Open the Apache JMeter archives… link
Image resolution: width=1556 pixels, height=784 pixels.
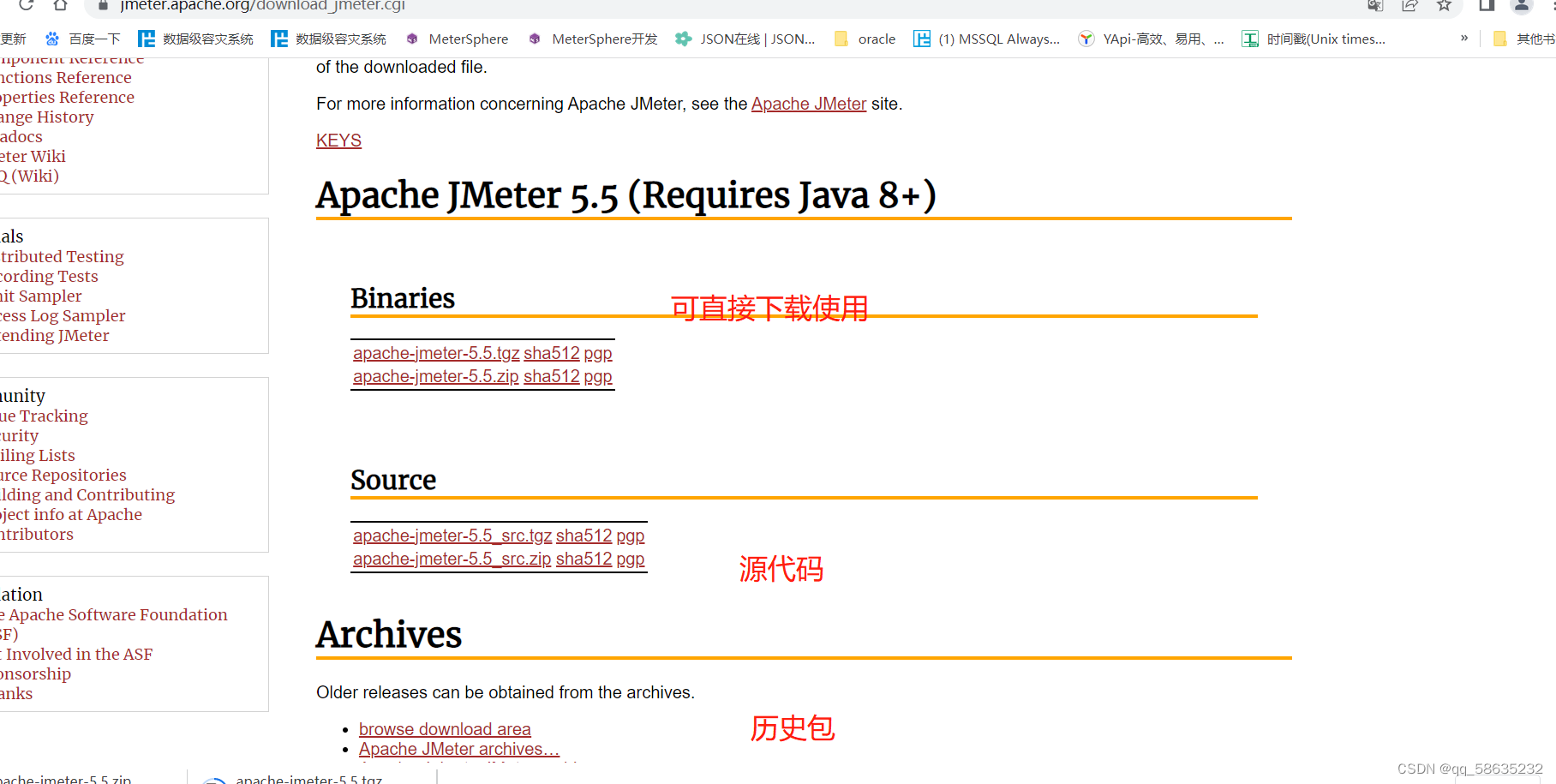pyautogui.click(x=459, y=749)
